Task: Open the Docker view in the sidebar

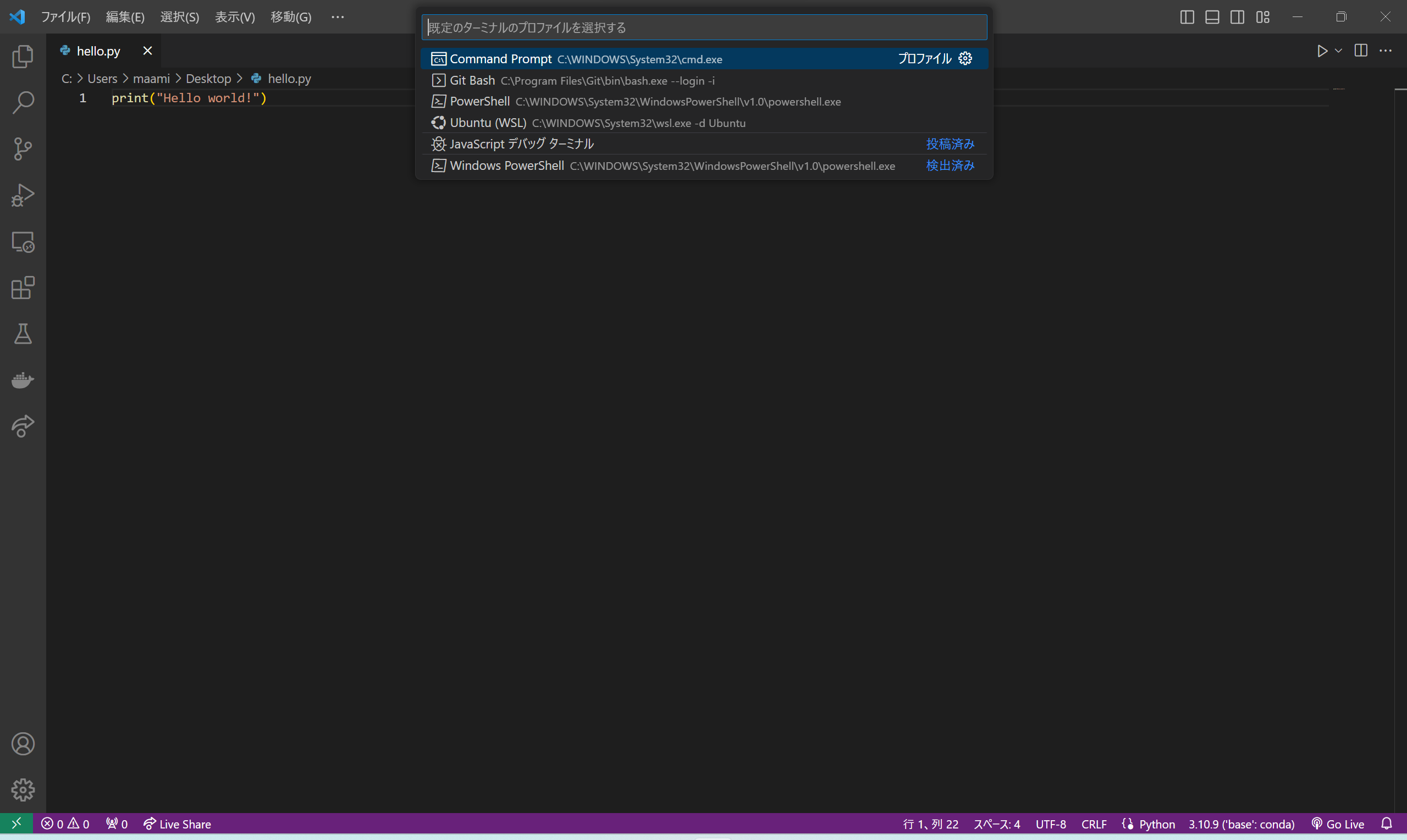Action: click(23, 380)
